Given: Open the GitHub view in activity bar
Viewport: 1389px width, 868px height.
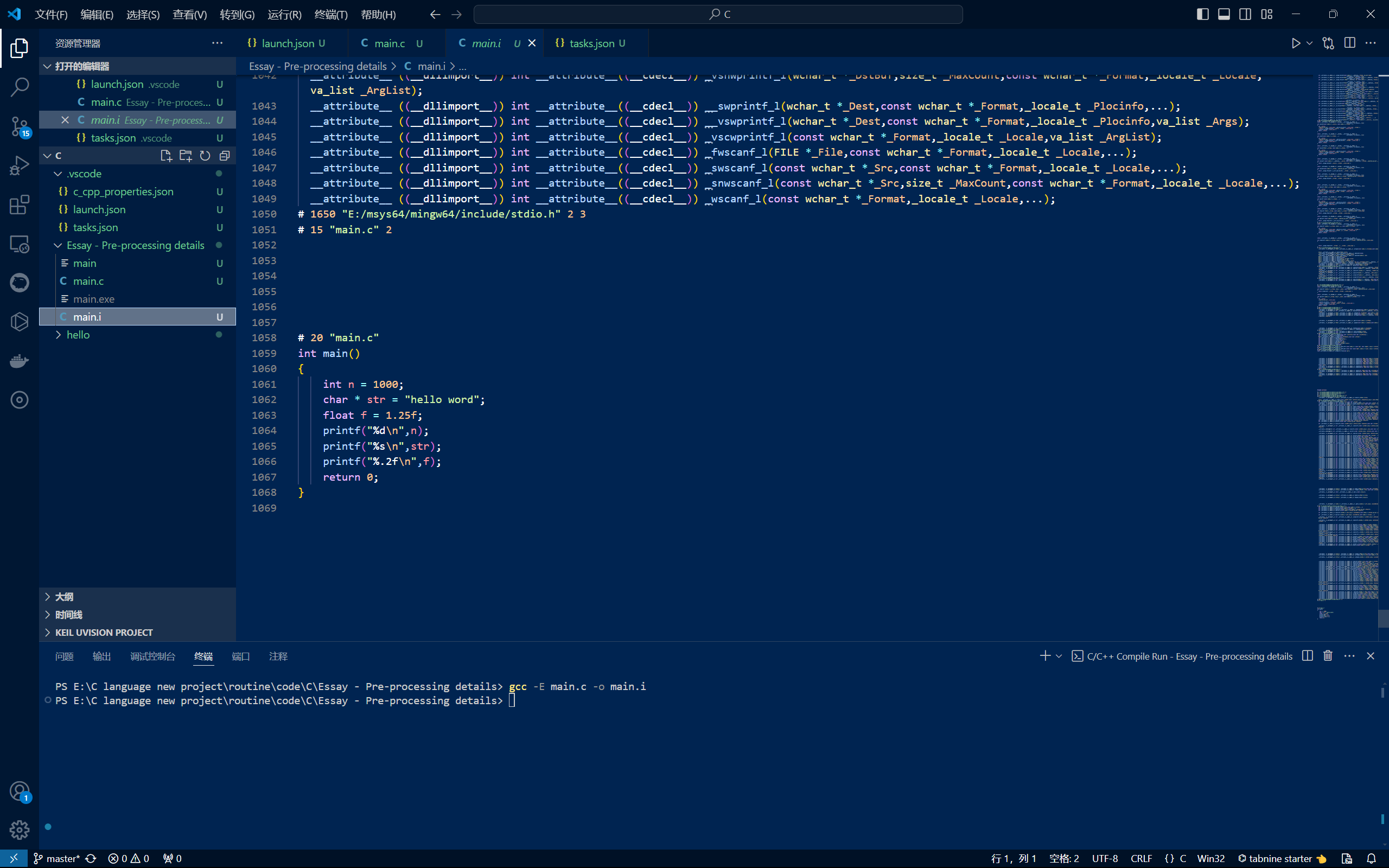Looking at the screenshot, I should click(x=20, y=283).
